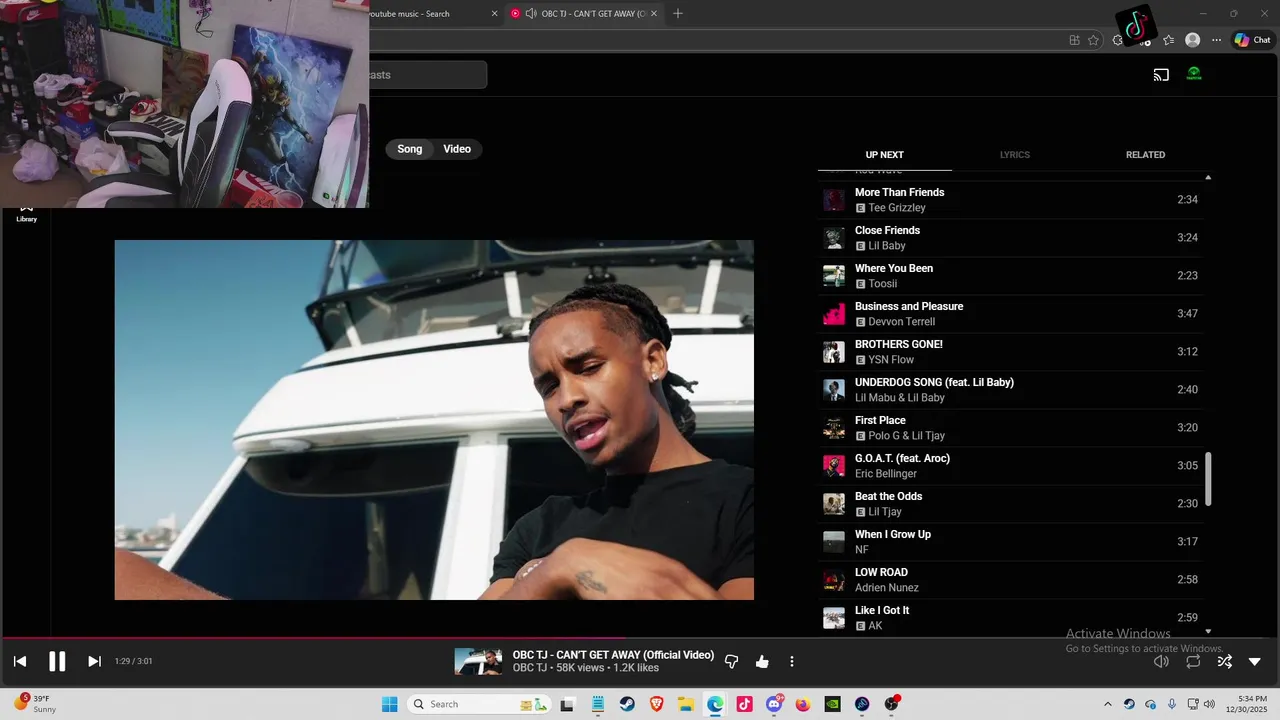1280x720 pixels.
Task: Play First Place by Polo G
Action: (1010, 428)
